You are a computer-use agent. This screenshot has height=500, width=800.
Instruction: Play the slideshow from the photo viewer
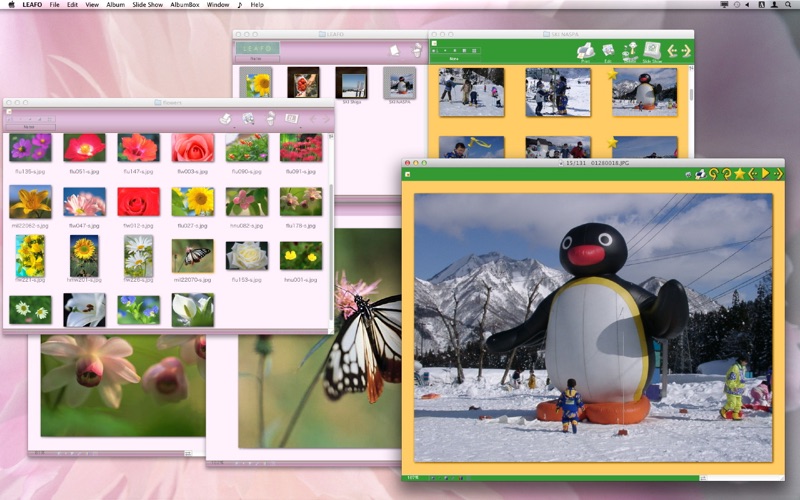pos(765,174)
